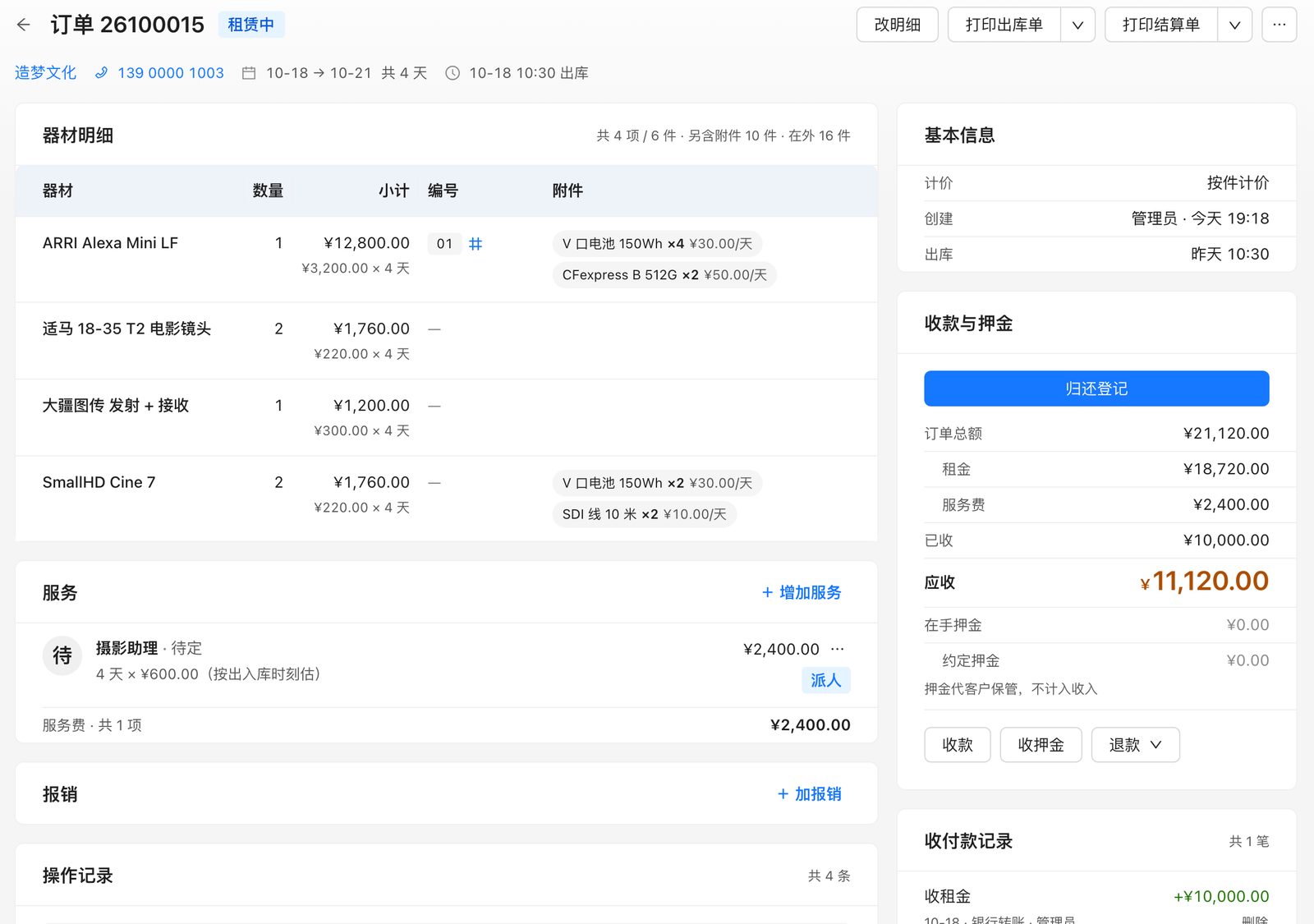Click the 收押金 button
The width and height of the screenshot is (1314, 924).
[1041, 745]
